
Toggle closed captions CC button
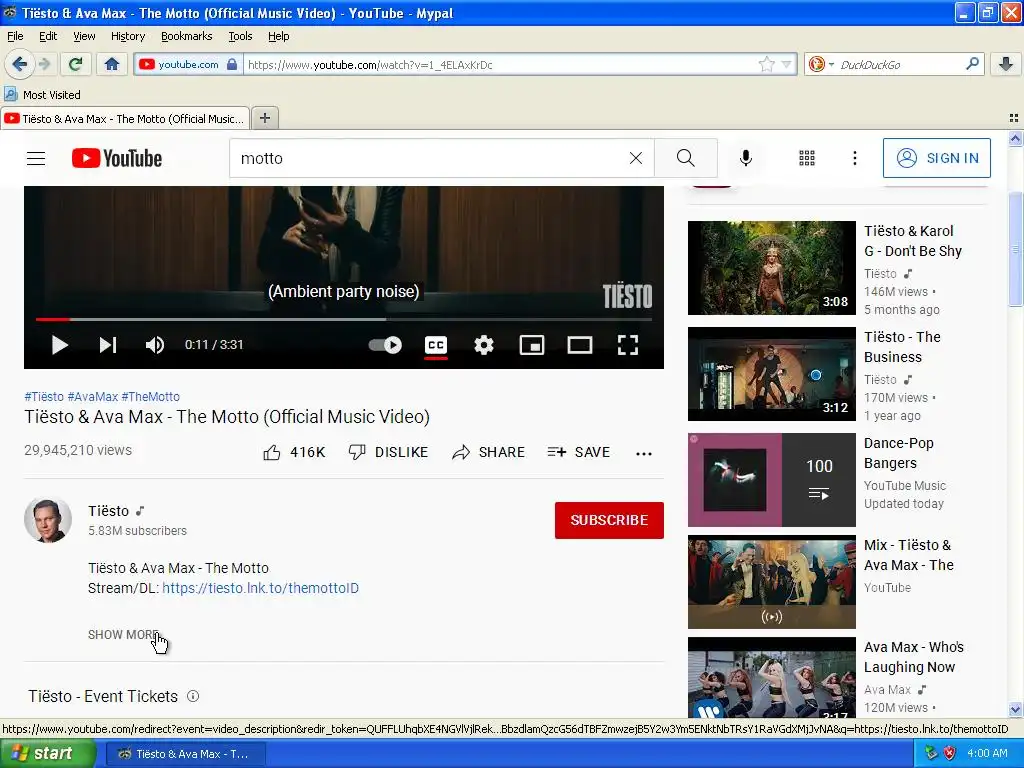coord(436,345)
